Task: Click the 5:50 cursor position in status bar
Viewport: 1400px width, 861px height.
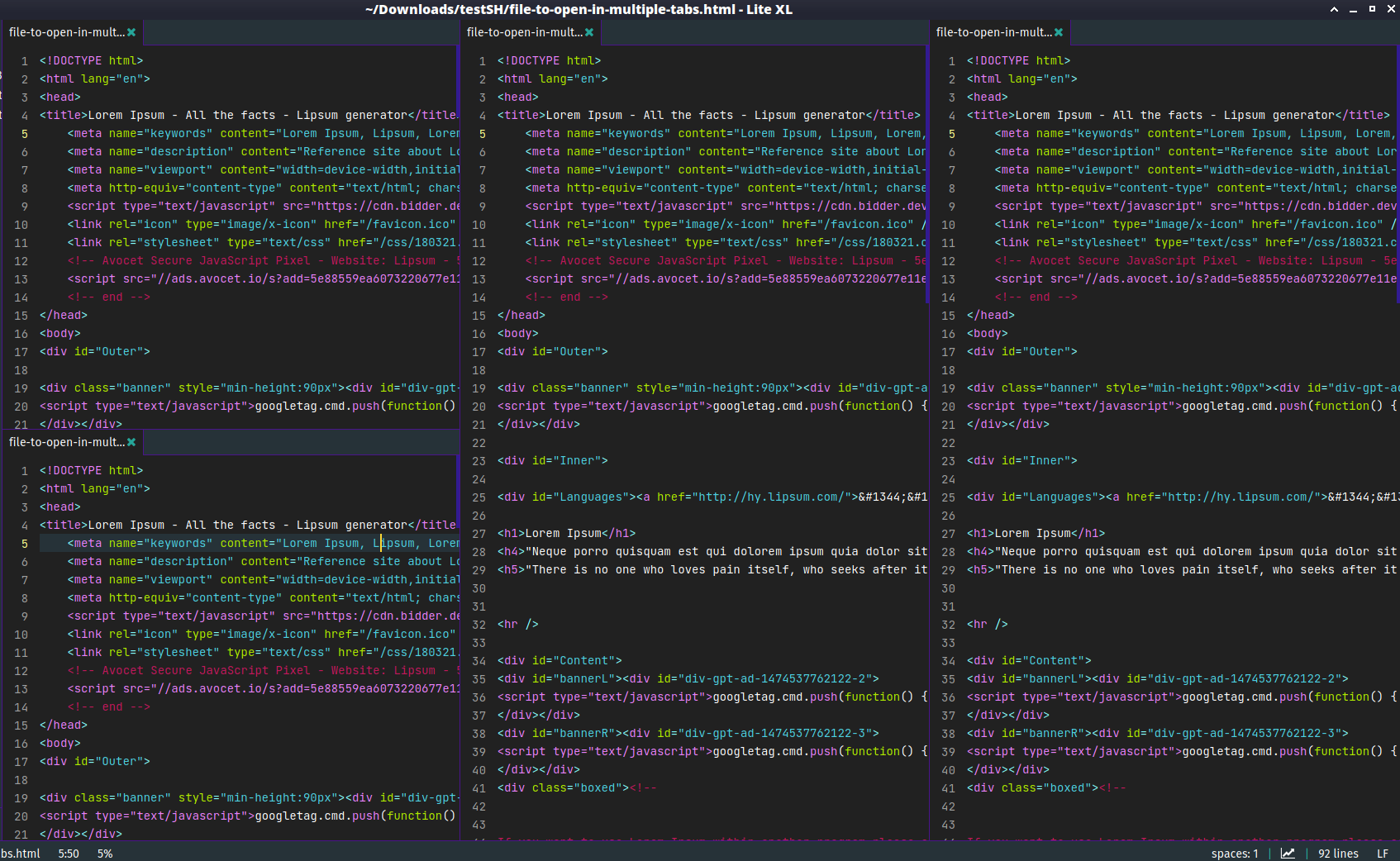Action: 69,854
